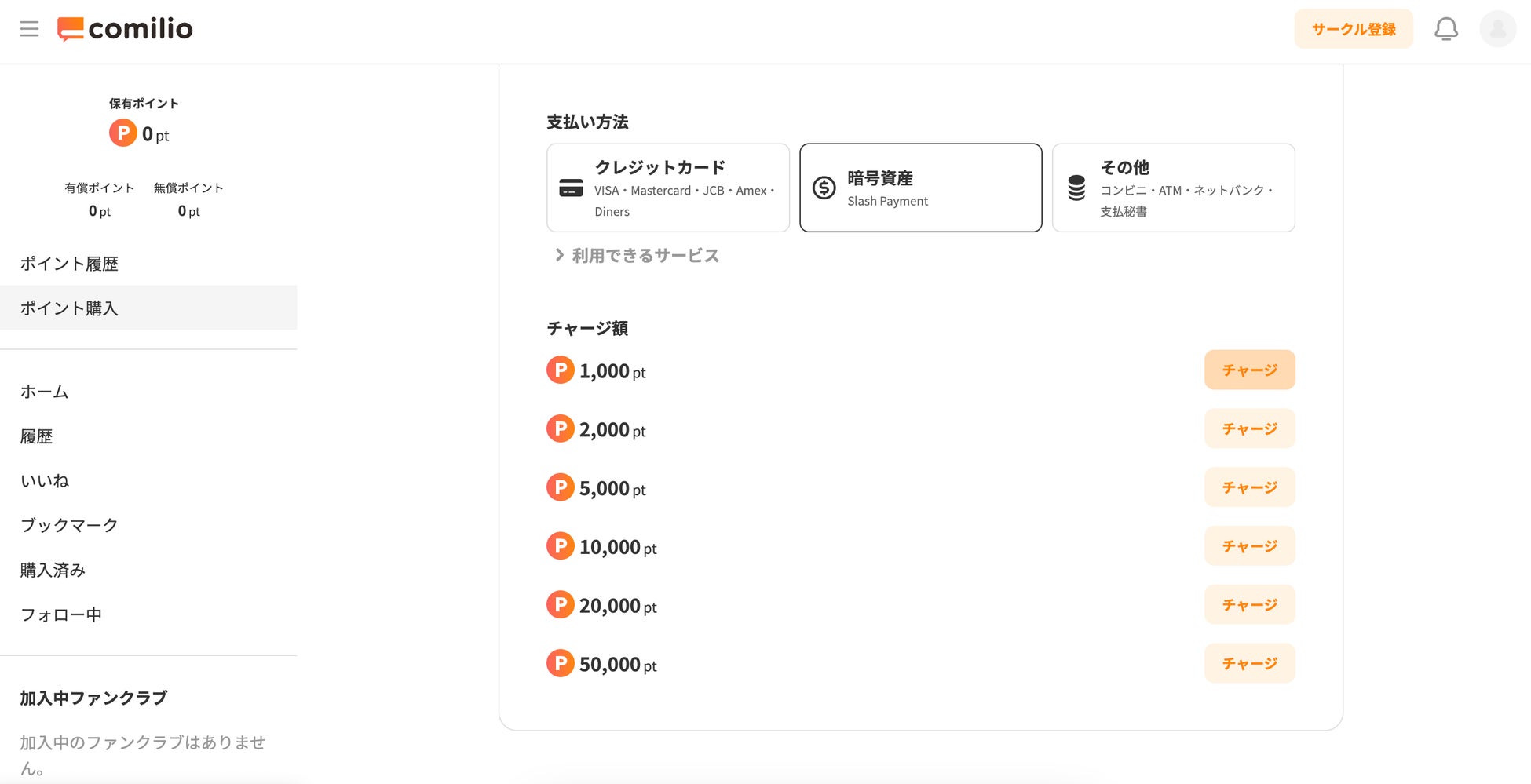
Task: Click the Slash Payment dollar icon
Action: tap(824, 188)
